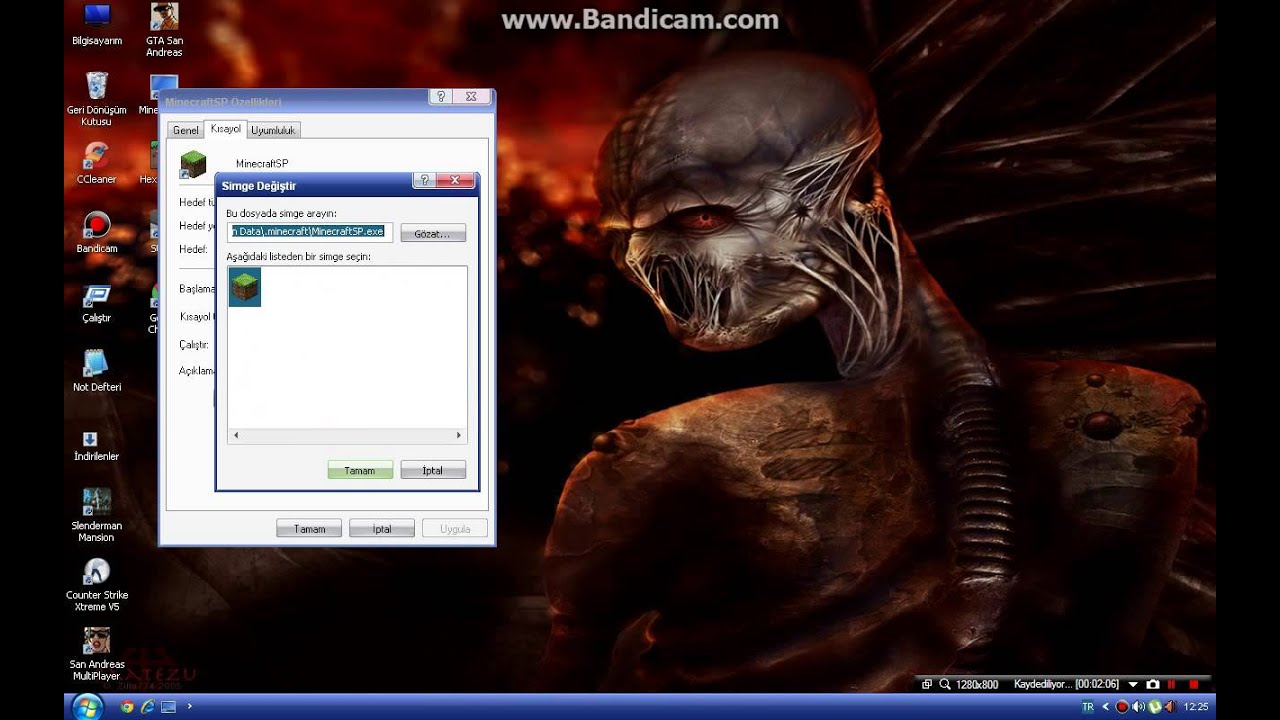Click İptal in Simge Değiştir dialog
This screenshot has height=720, width=1280.
[x=433, y=470]
